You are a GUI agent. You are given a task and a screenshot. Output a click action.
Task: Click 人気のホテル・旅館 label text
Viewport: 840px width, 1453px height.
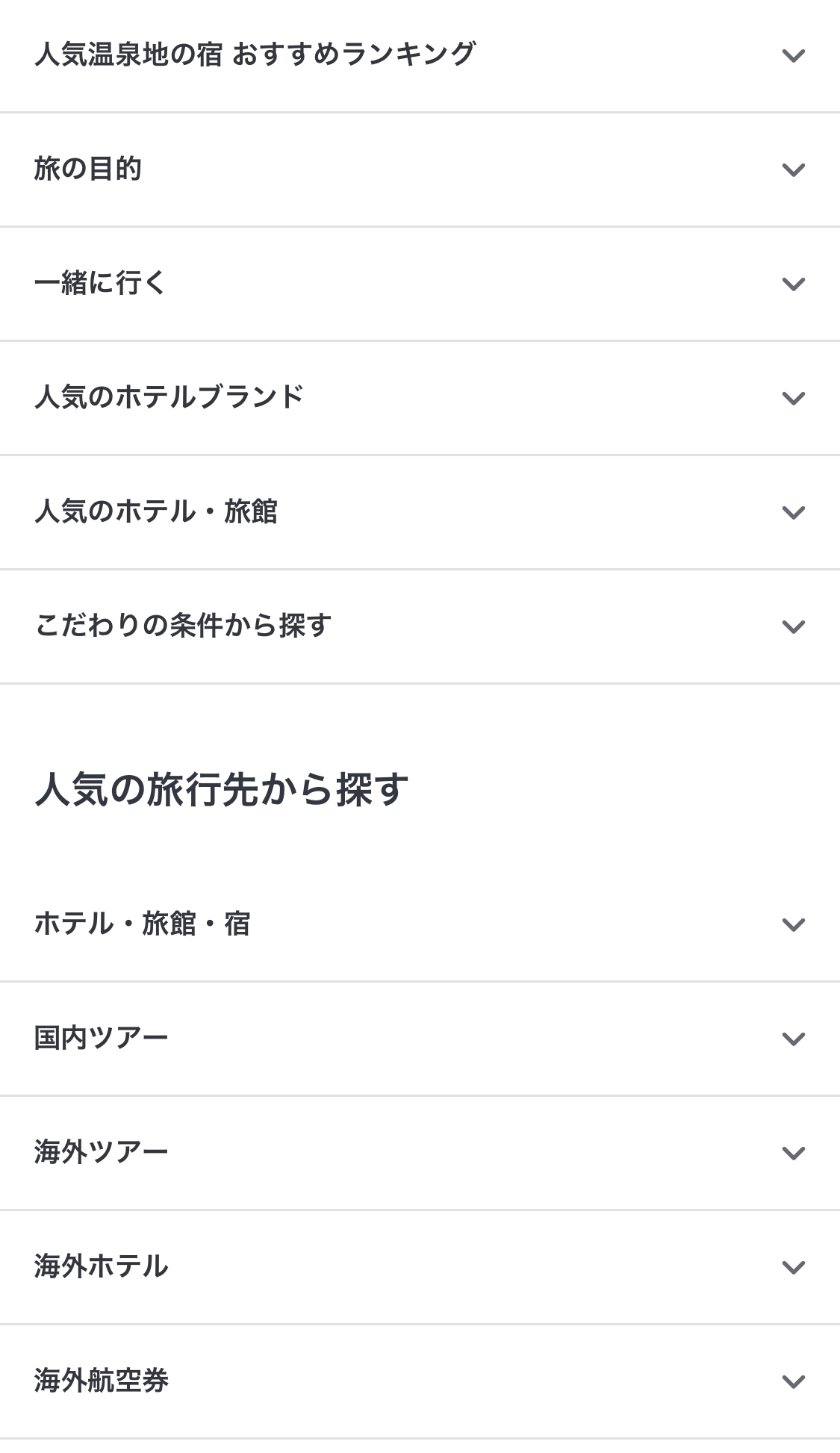[x=155, y=511]
